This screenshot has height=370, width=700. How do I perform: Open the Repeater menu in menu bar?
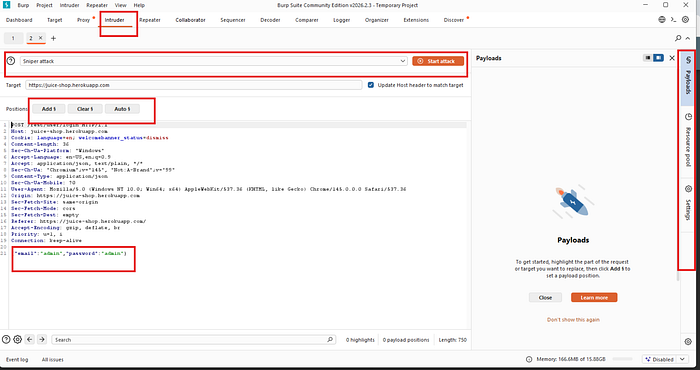(97, 5)
